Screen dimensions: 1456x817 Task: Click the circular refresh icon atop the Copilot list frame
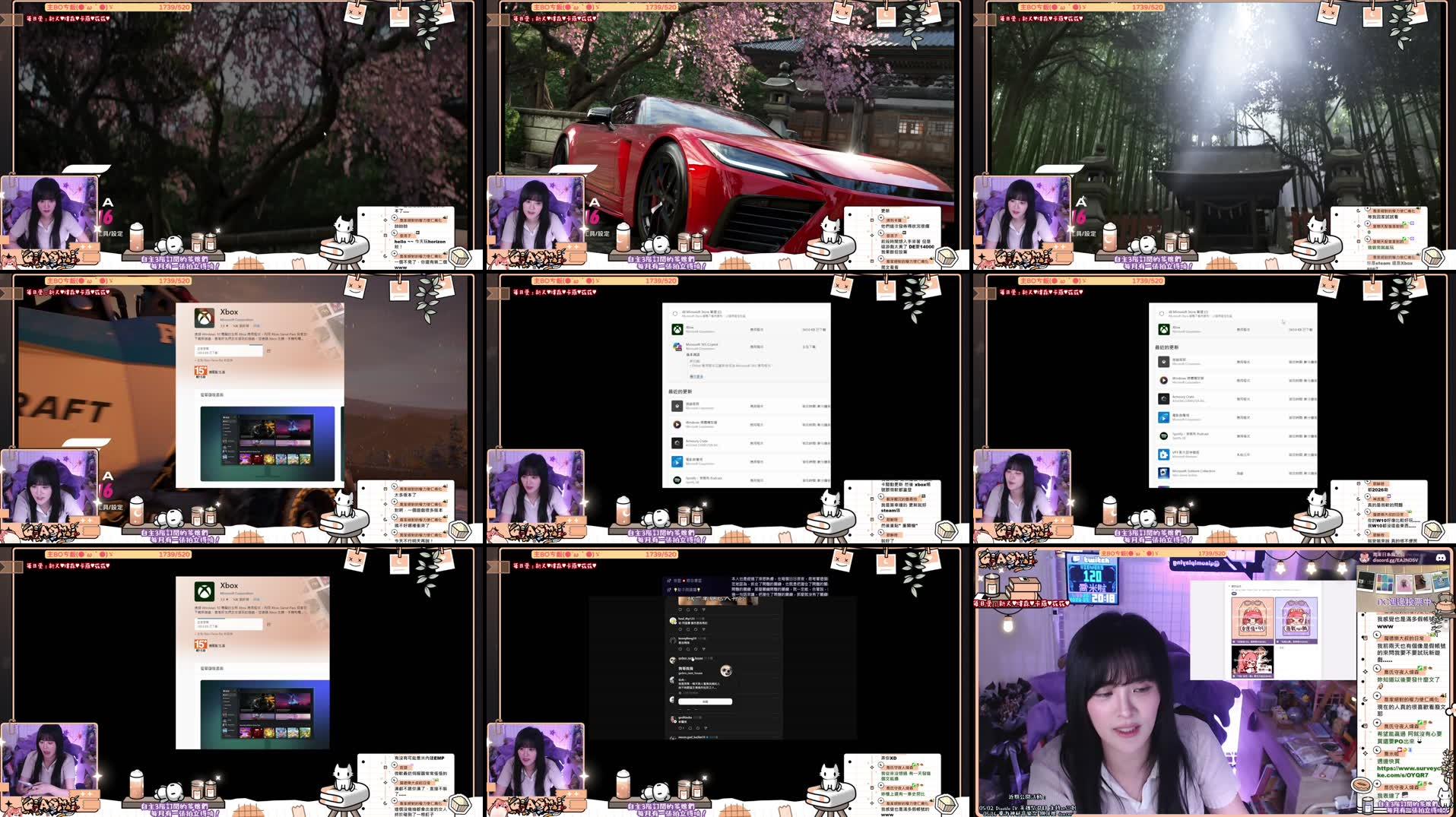click(674, 313)
